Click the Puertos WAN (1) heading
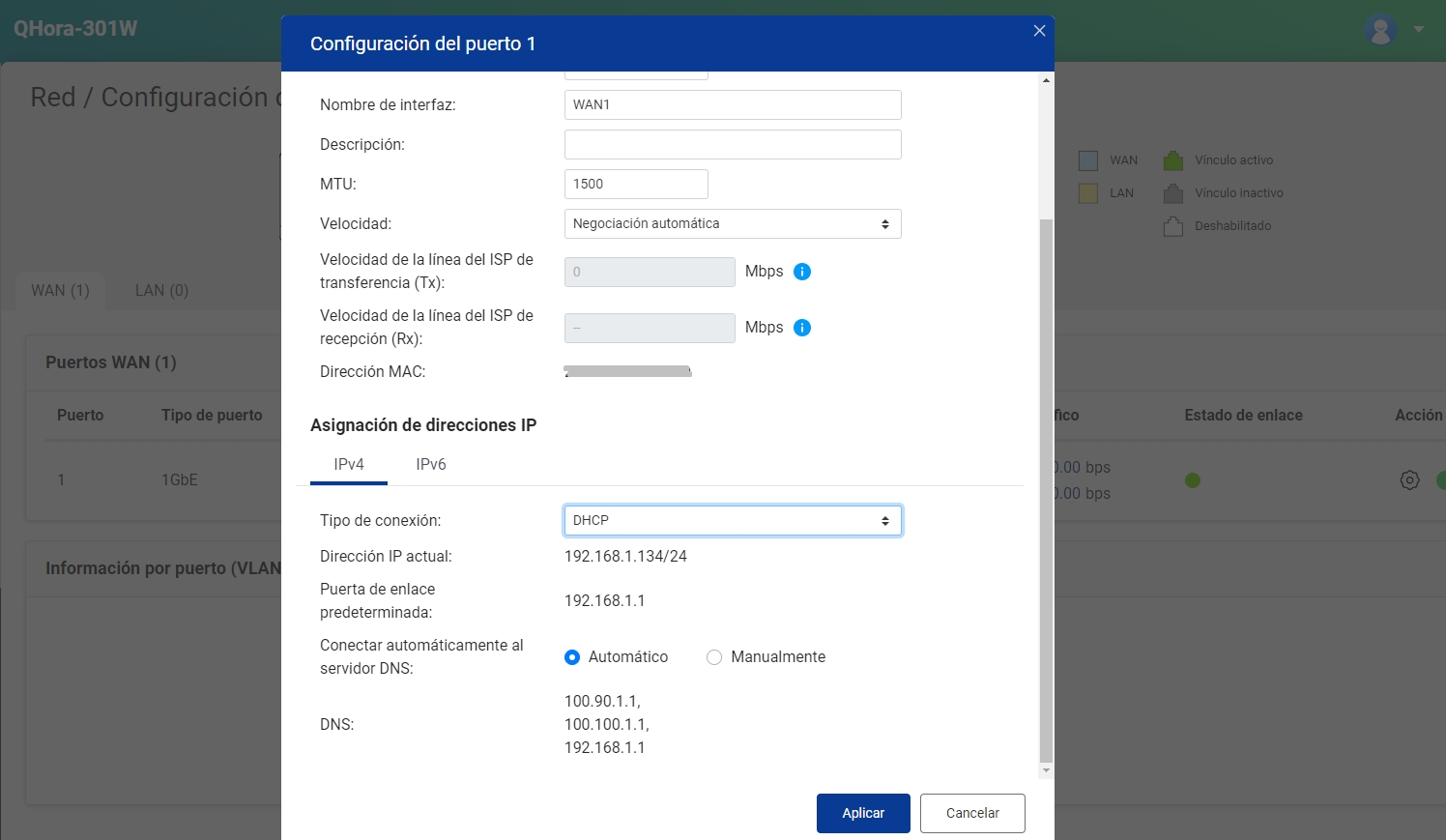1446x840 pixels. pos(111,362)
